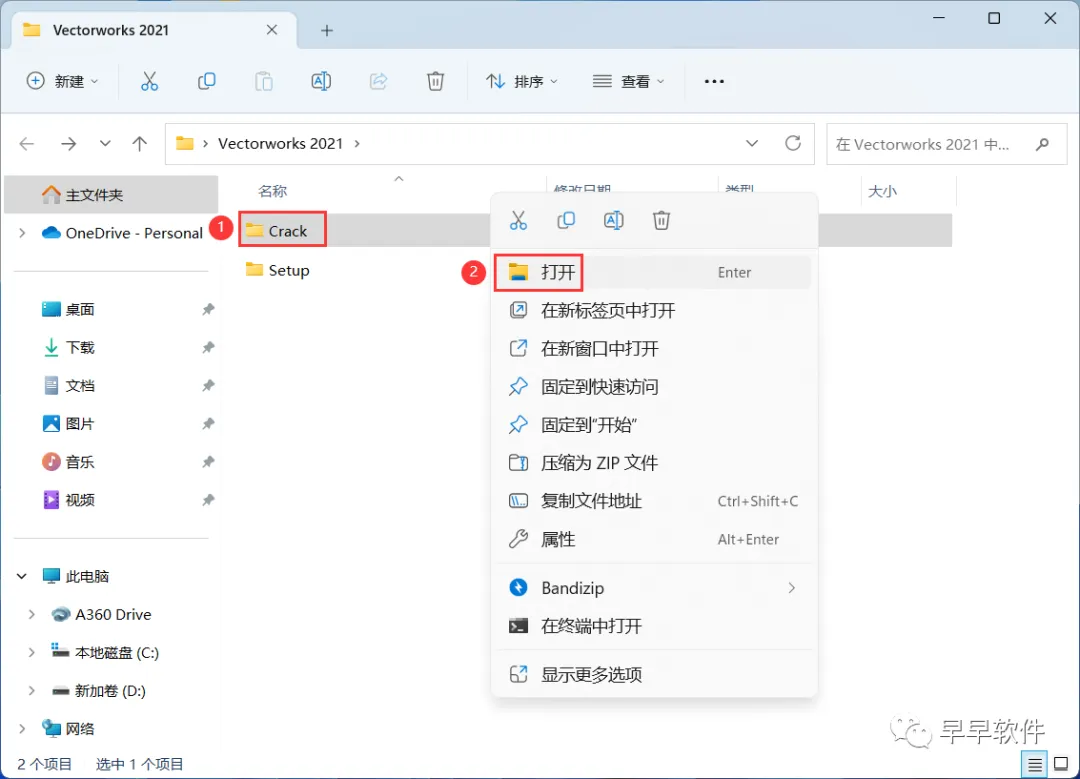Choose 在终端中打开 from the context menu
This screenshot has width=1080, height=779.
click(x=653, y=626)
